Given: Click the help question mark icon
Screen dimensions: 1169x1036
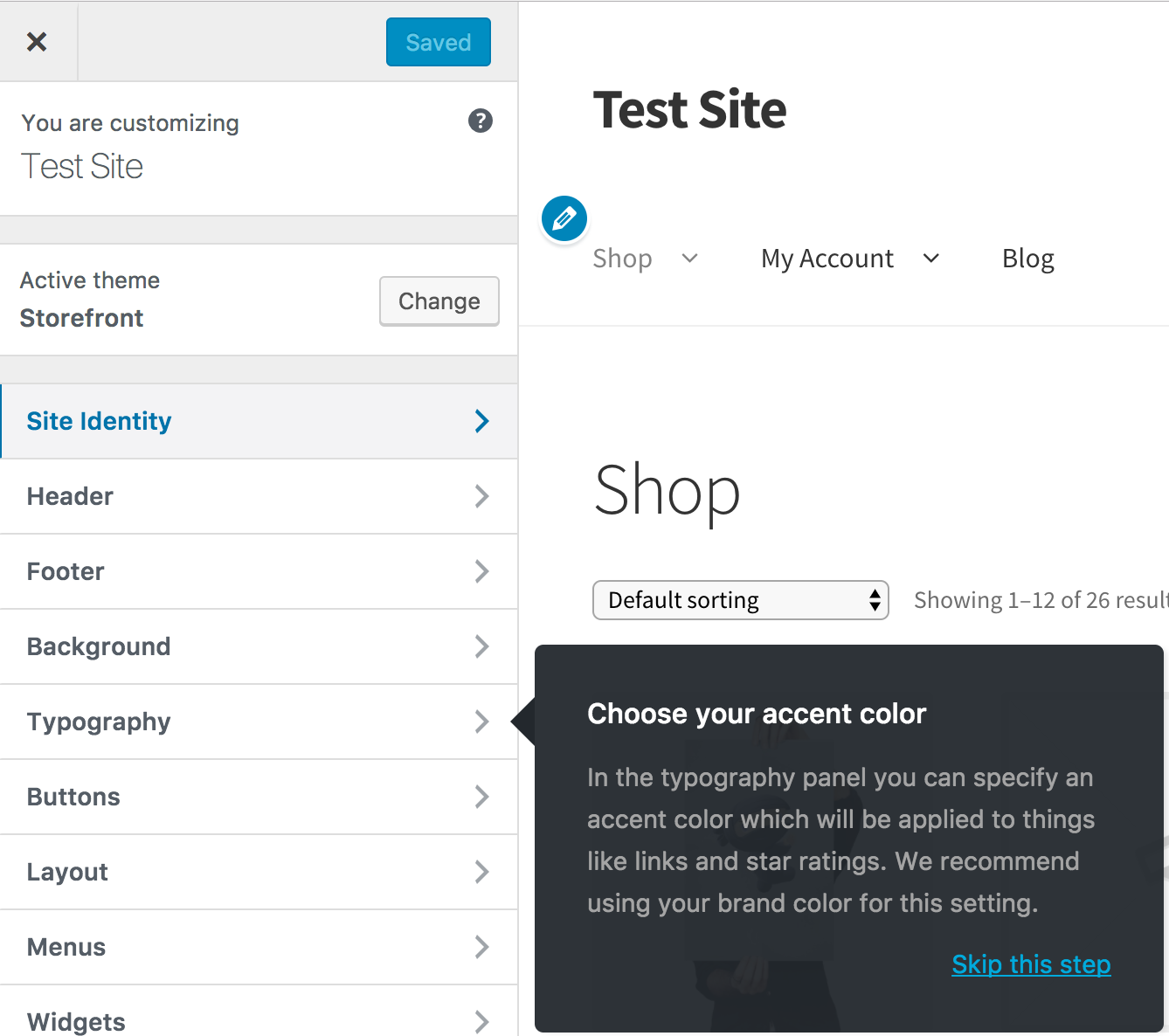Looking at the screenshot, I should point(481,121).
